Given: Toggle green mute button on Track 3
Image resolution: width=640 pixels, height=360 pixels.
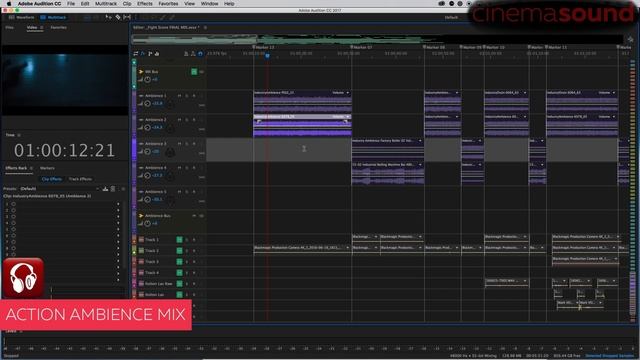Looking at the screenshot, I should [179, 262].
